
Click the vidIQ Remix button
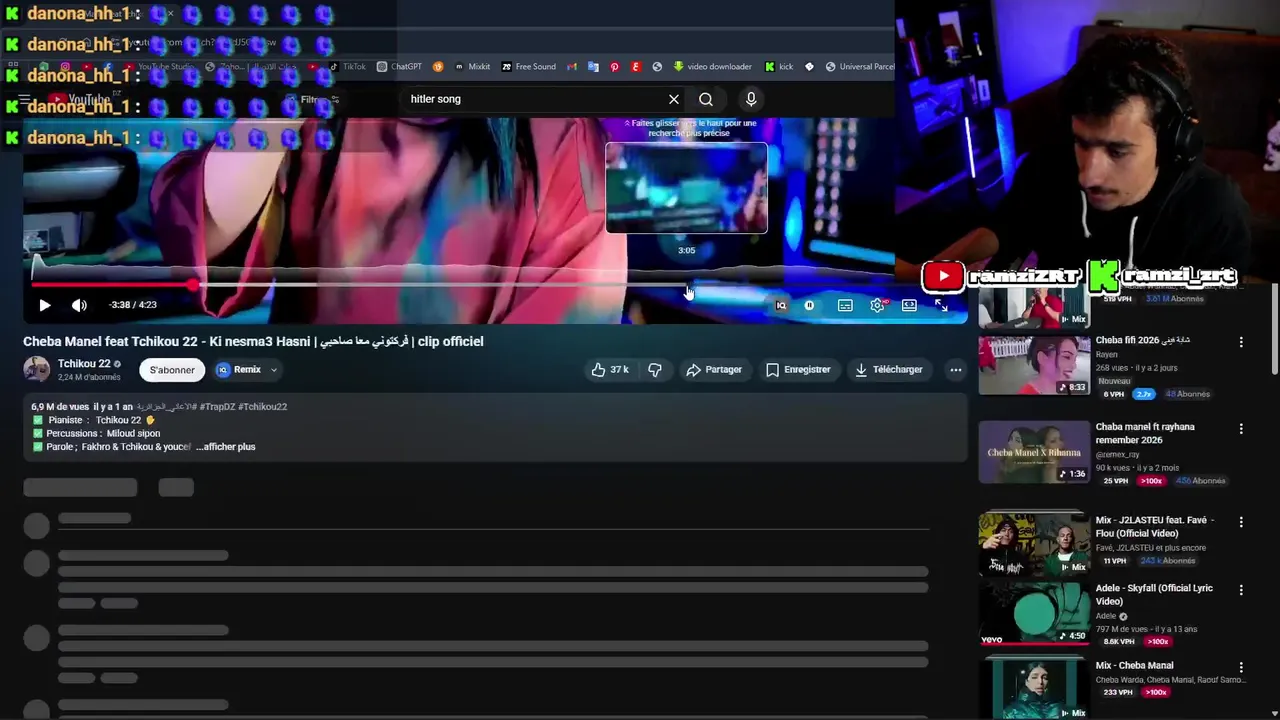239,370
